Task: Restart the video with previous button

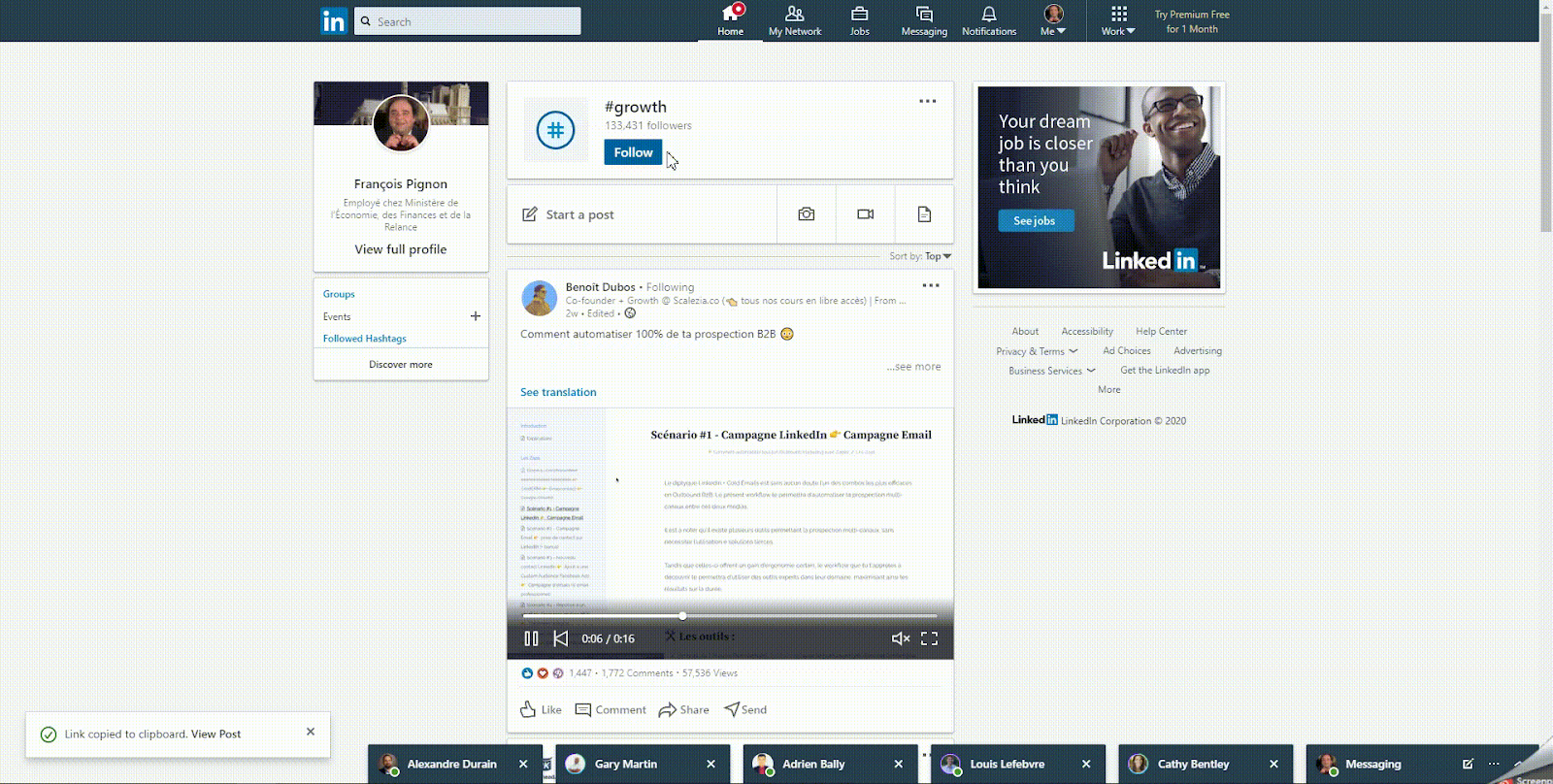Action: [560, 638]
